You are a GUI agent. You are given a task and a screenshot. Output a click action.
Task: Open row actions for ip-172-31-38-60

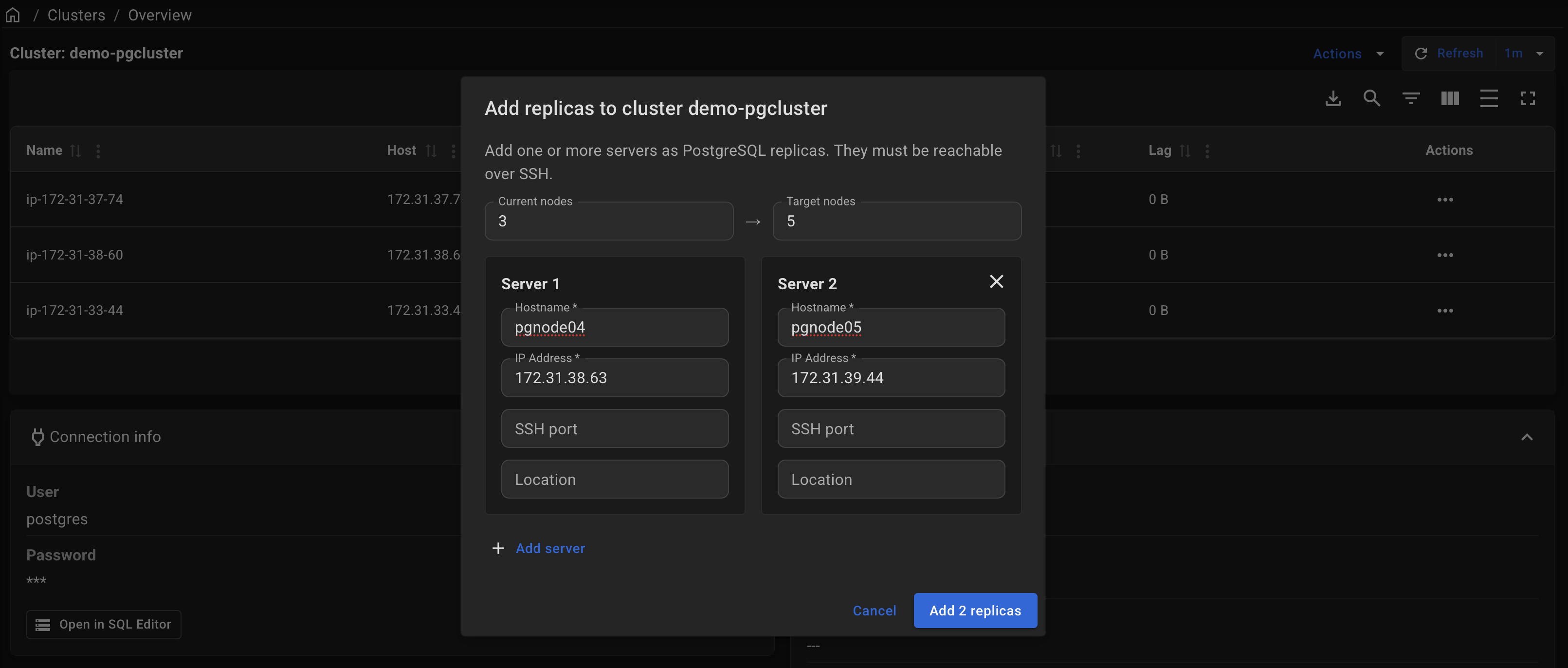tap(1445, 255)
